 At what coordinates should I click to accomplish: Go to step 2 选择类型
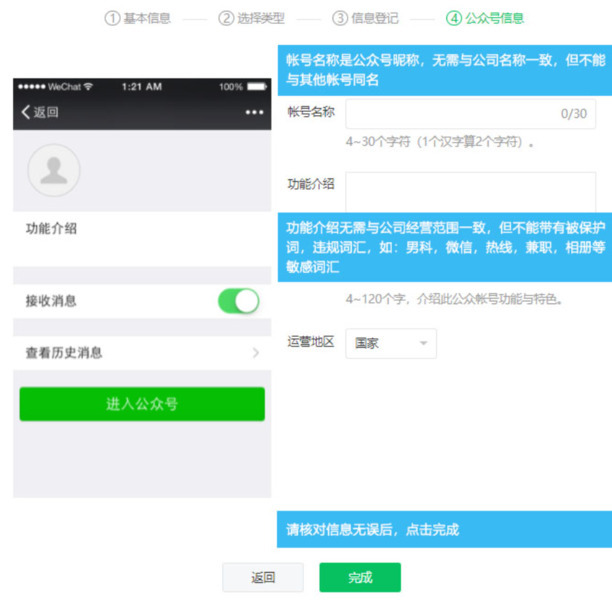tap(253, 18)
